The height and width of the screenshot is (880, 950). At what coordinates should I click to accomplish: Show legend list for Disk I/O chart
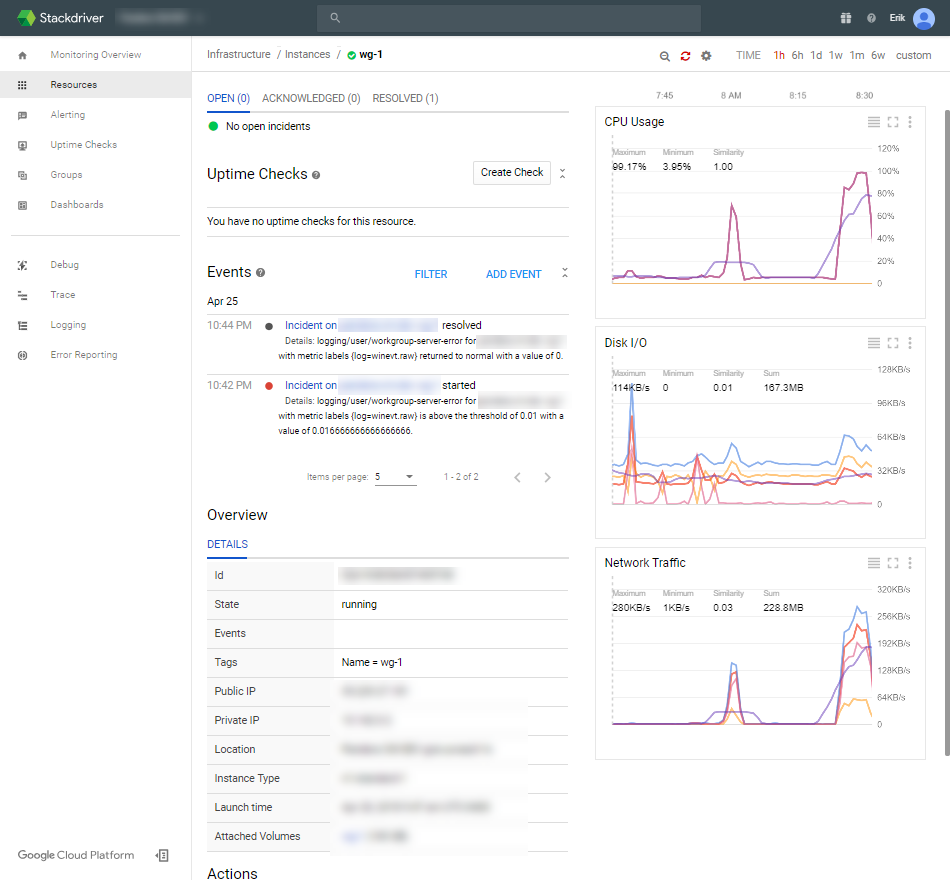tap(874, 343)
